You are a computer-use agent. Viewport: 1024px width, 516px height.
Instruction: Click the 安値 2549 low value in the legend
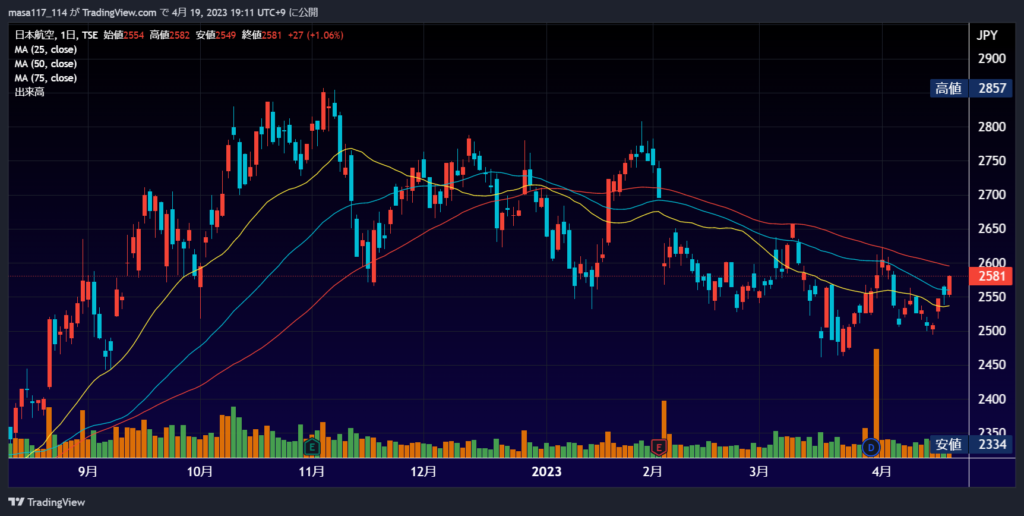point(216,35)
